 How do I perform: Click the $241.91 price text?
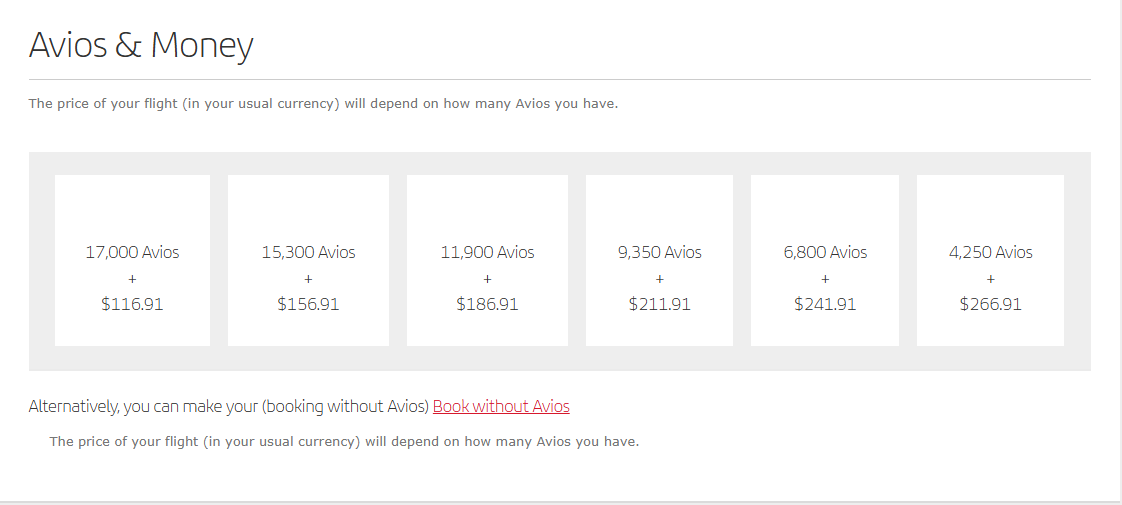point(825,304)
